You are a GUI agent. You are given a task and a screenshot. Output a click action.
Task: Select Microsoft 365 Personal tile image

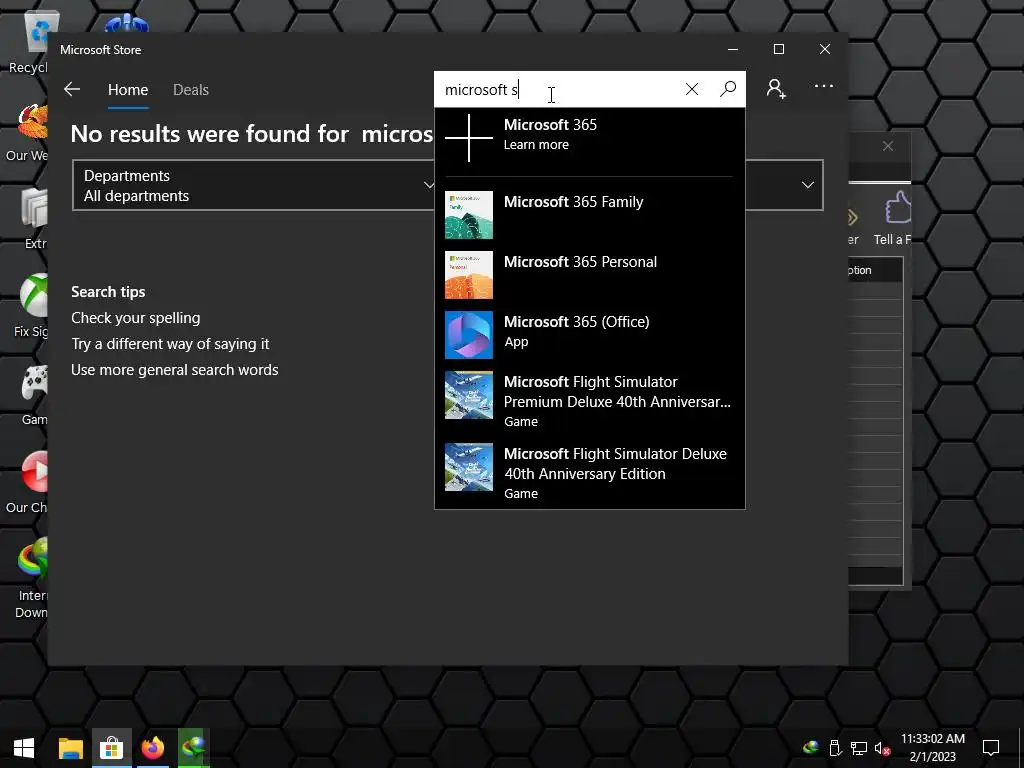469,275
